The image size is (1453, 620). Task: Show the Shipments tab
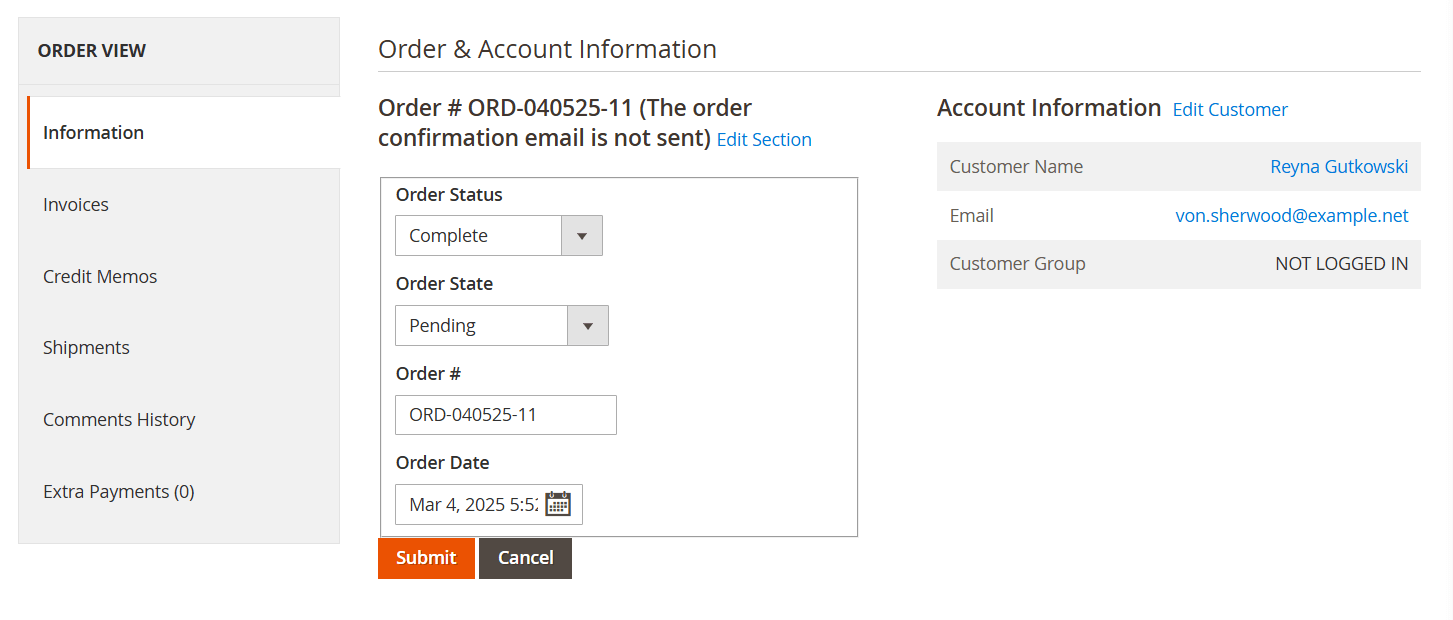[86, 348]
